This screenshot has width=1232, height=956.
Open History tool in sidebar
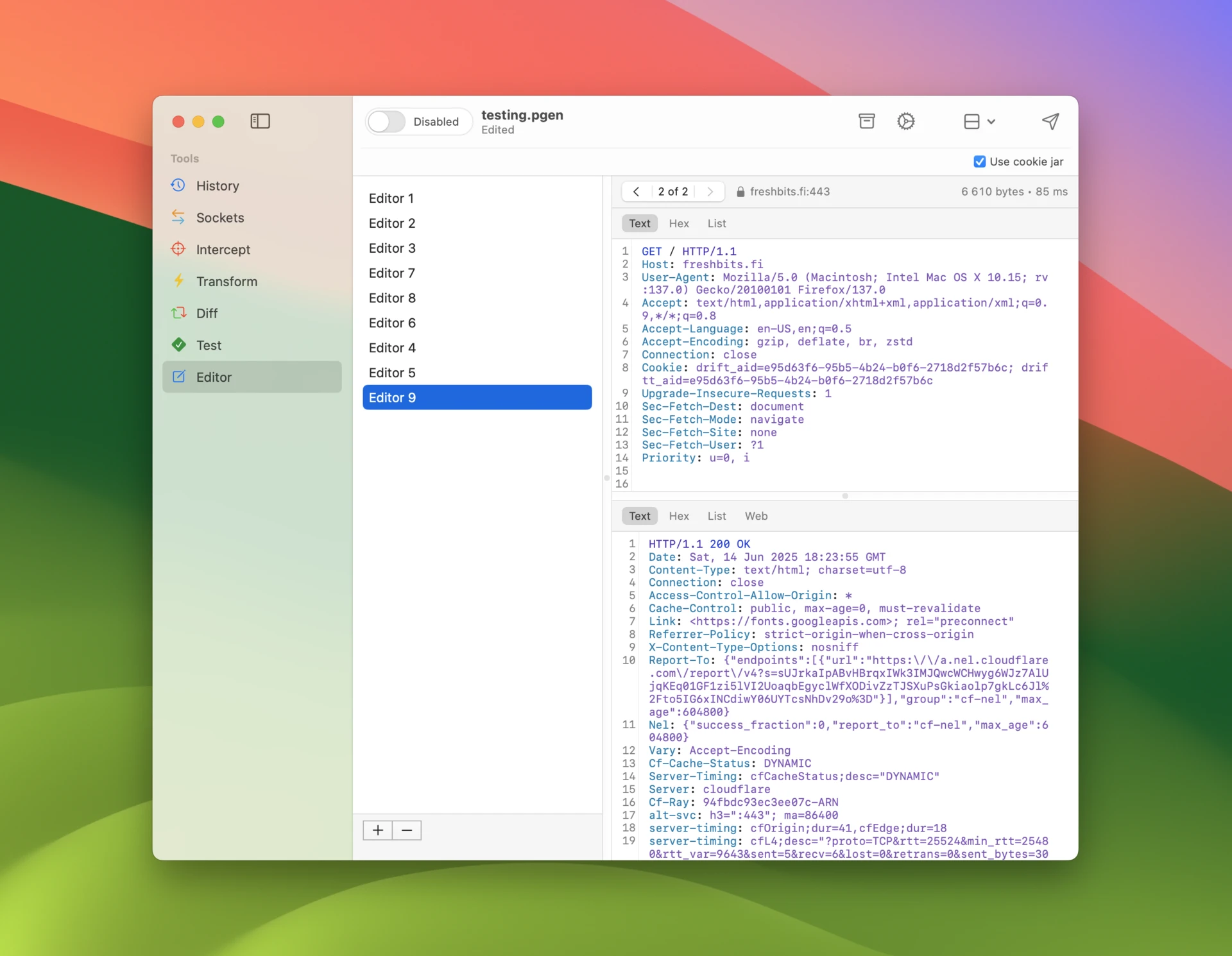218,186
